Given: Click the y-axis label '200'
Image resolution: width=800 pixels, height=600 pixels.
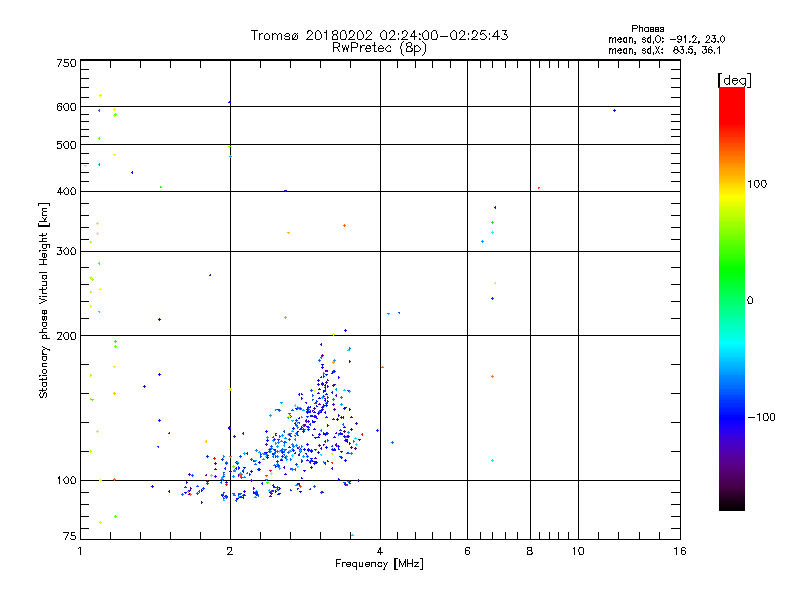Looking at the screenshot, I should pos(66,336).
